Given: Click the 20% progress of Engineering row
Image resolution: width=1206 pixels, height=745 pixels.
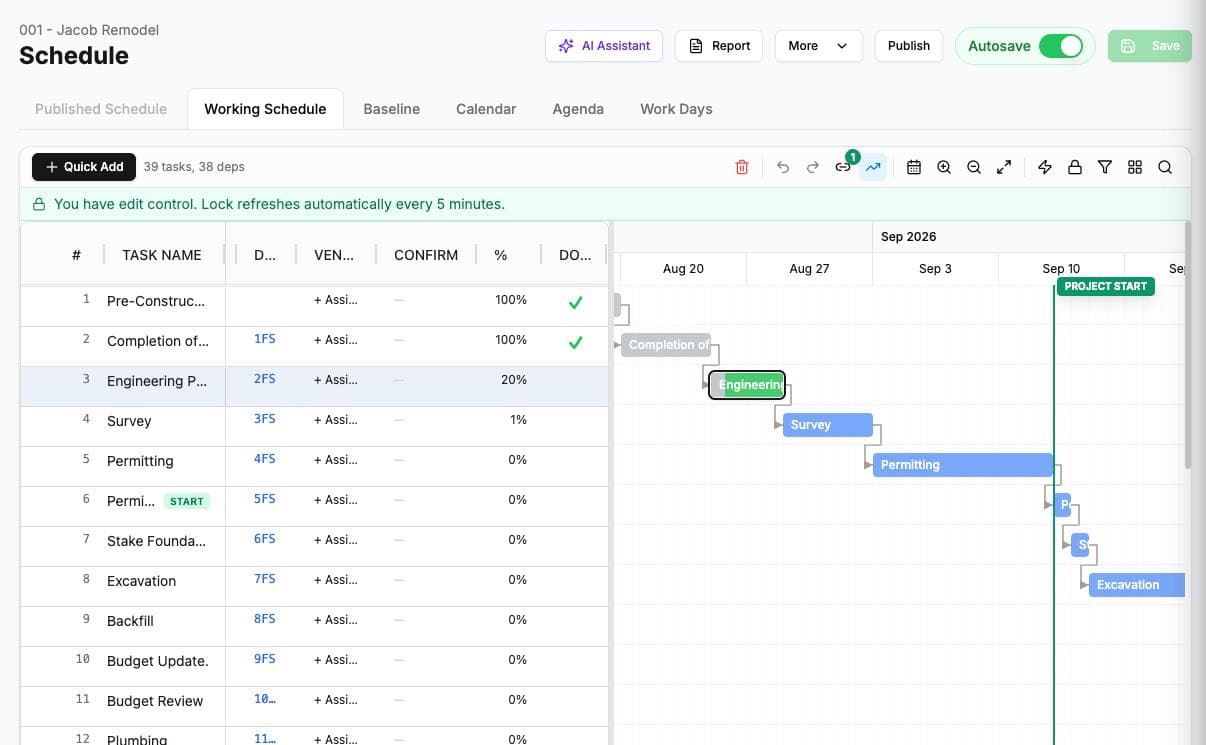Looking at the screenshot, I should 514,380.
